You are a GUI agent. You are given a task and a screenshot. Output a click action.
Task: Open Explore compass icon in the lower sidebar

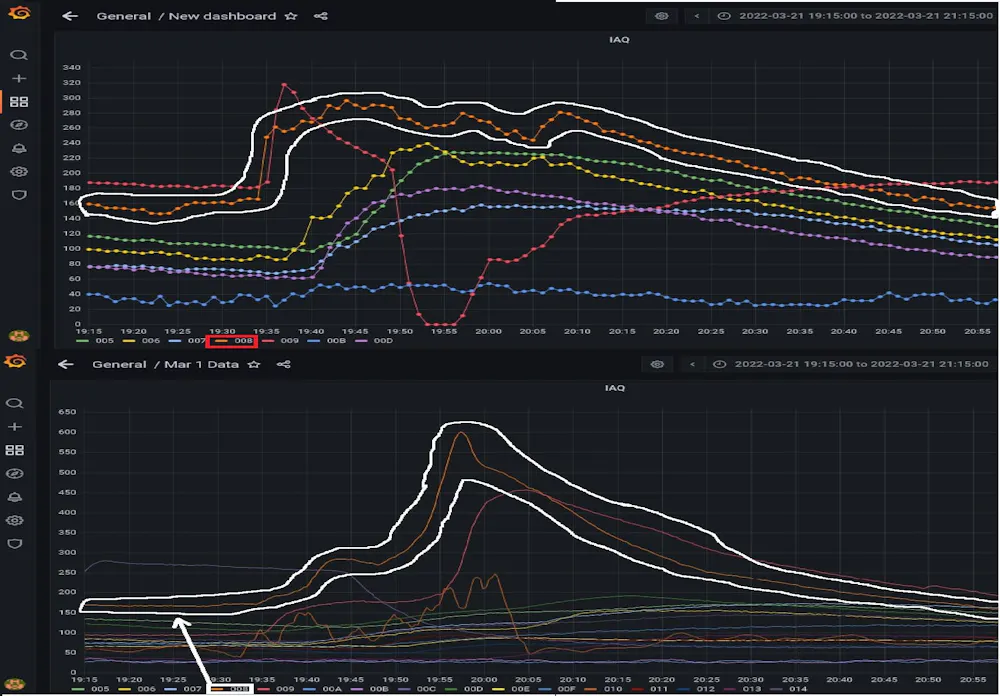15,473
